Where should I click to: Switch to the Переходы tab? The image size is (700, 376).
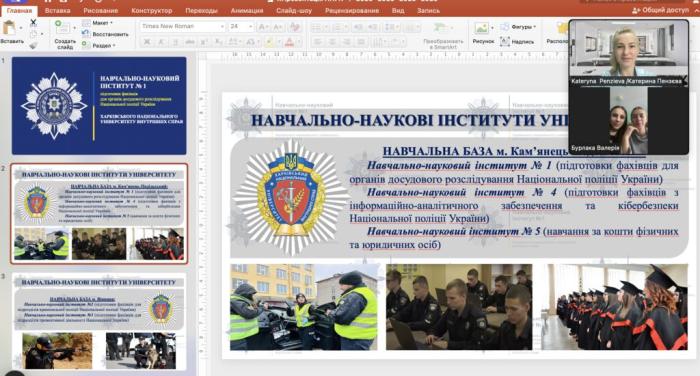pyautogui.click(x=201, y=10)
